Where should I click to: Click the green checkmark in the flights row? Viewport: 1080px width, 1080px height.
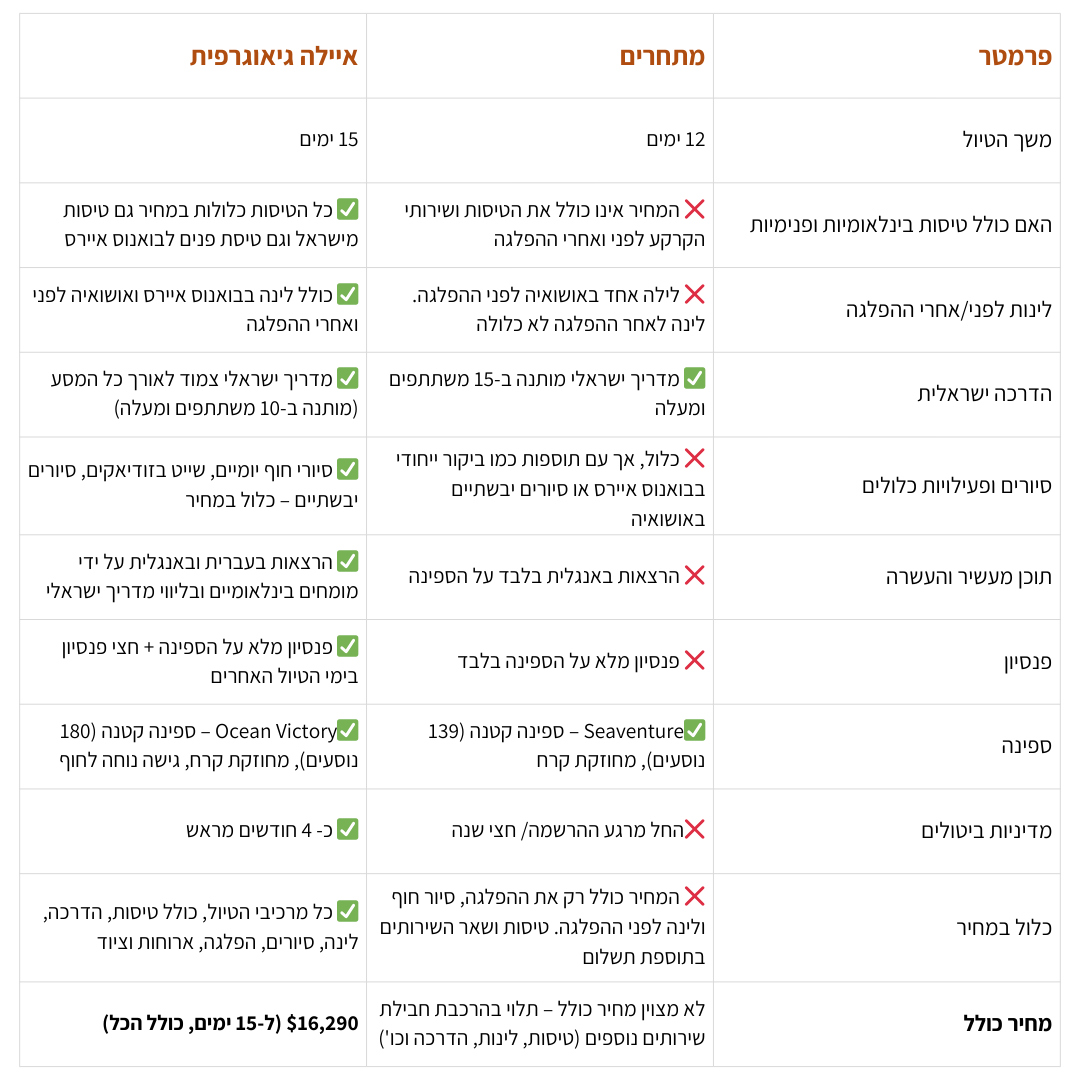348,209
